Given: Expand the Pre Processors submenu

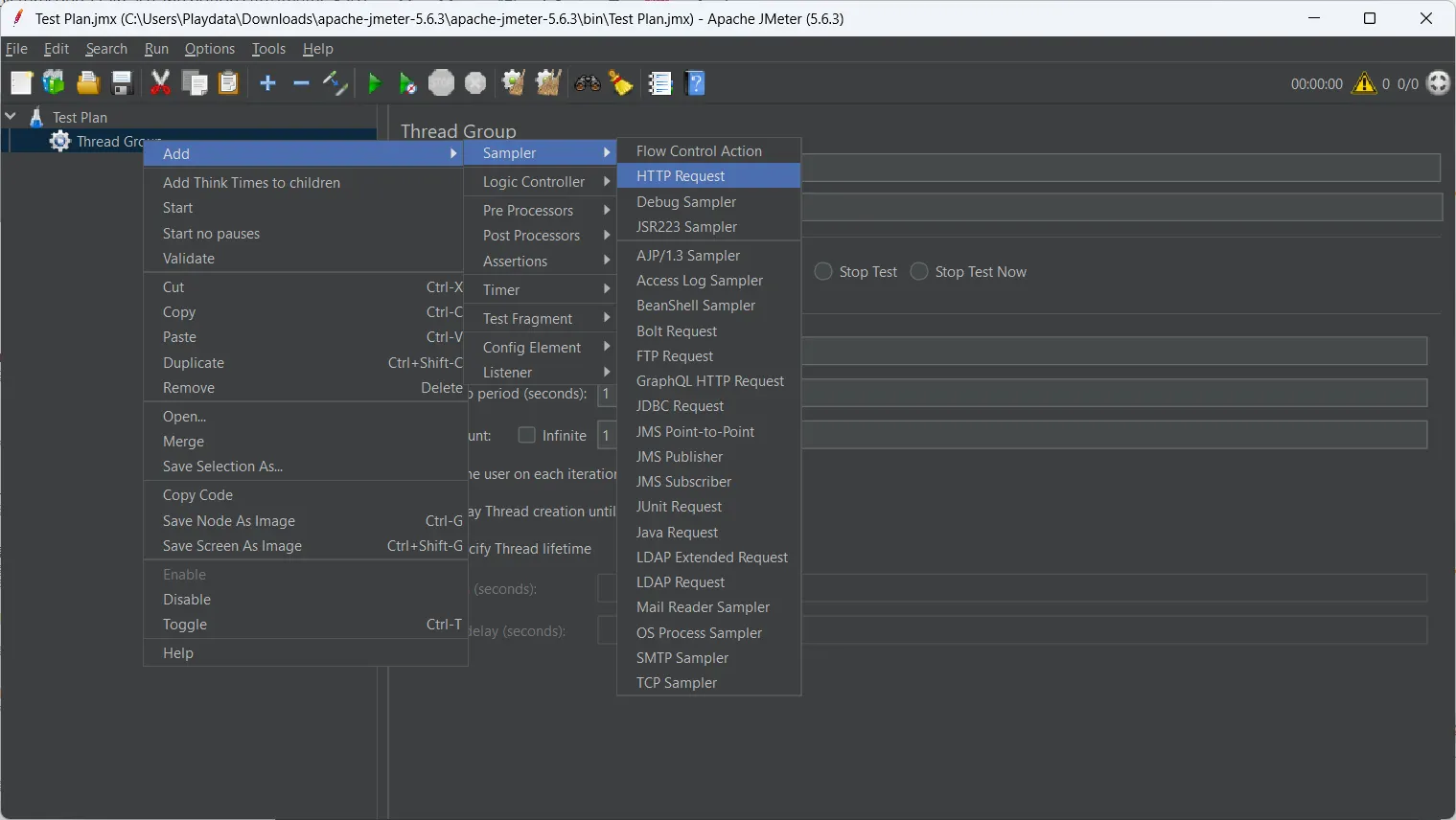Looking at the screenshot, I should [540, 211].
